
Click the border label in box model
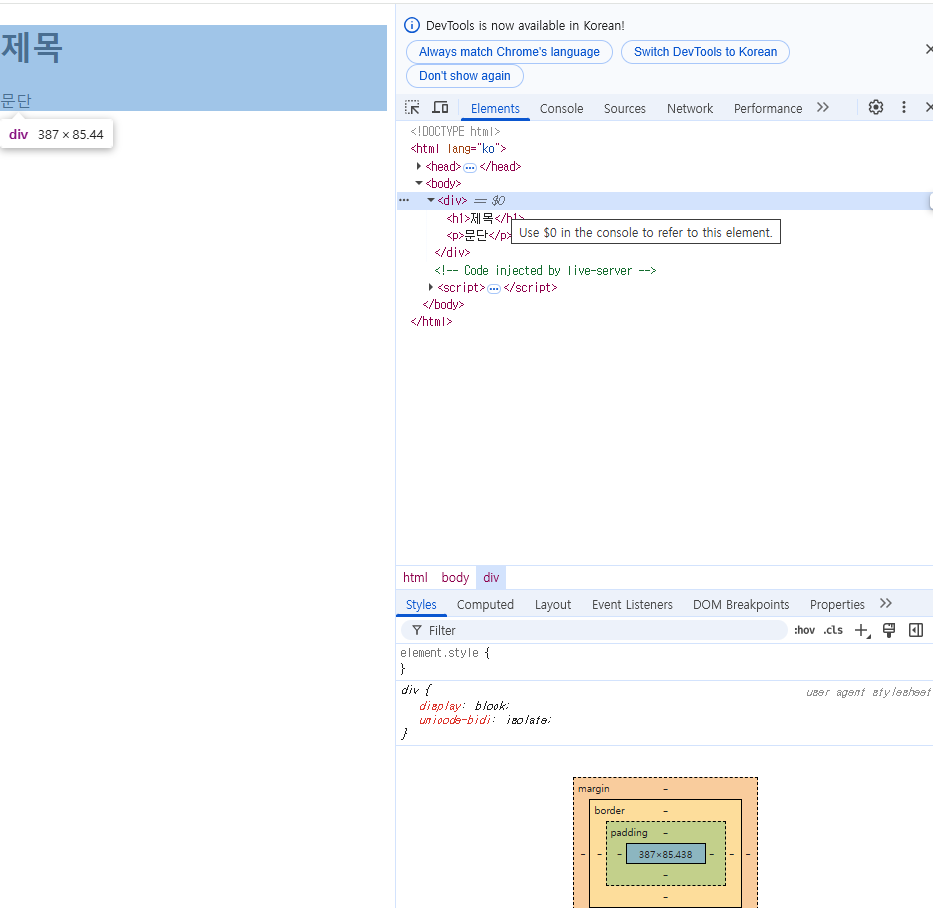coord(609,810)
